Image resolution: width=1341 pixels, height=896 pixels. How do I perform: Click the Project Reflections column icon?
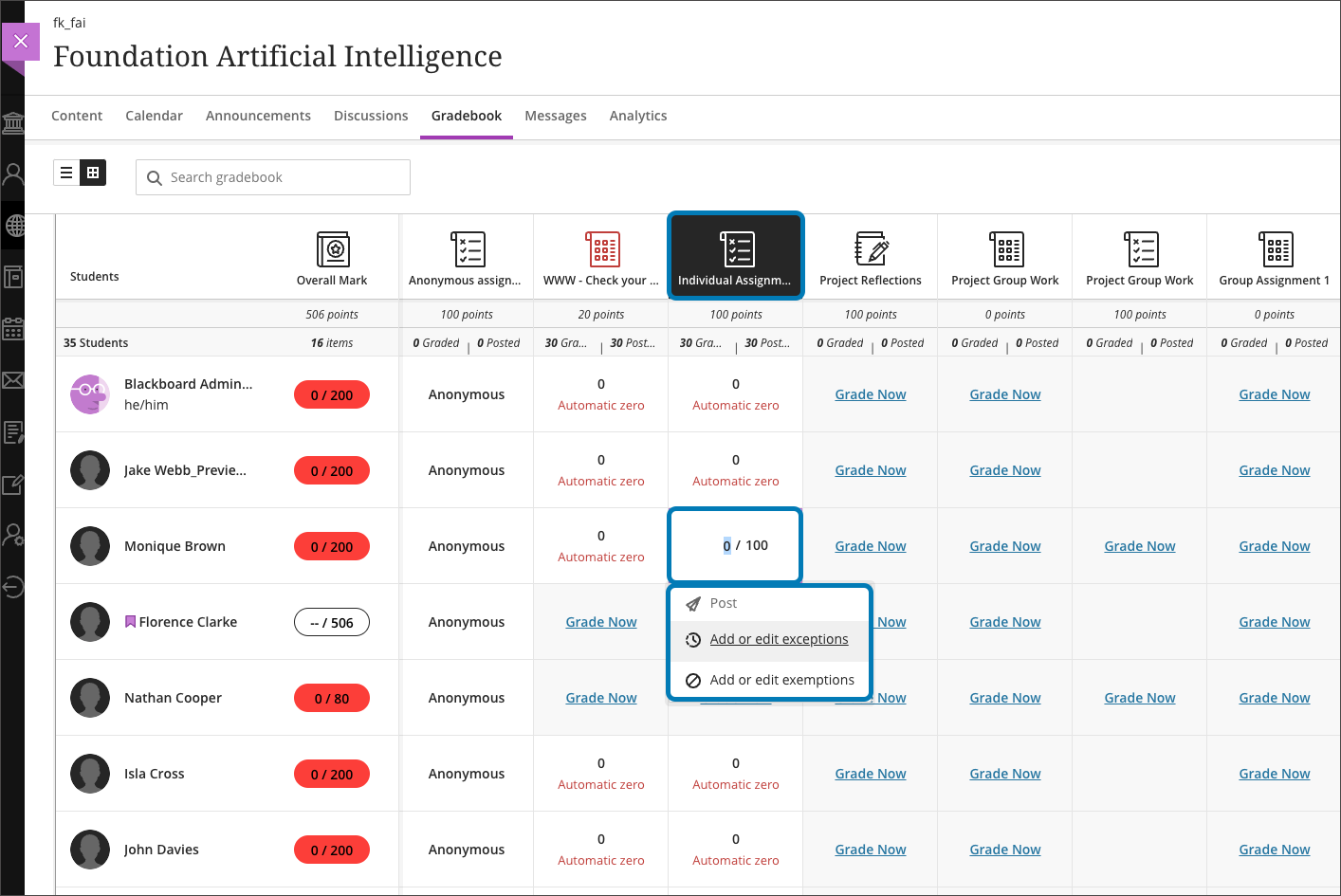(x=871, y=249)
